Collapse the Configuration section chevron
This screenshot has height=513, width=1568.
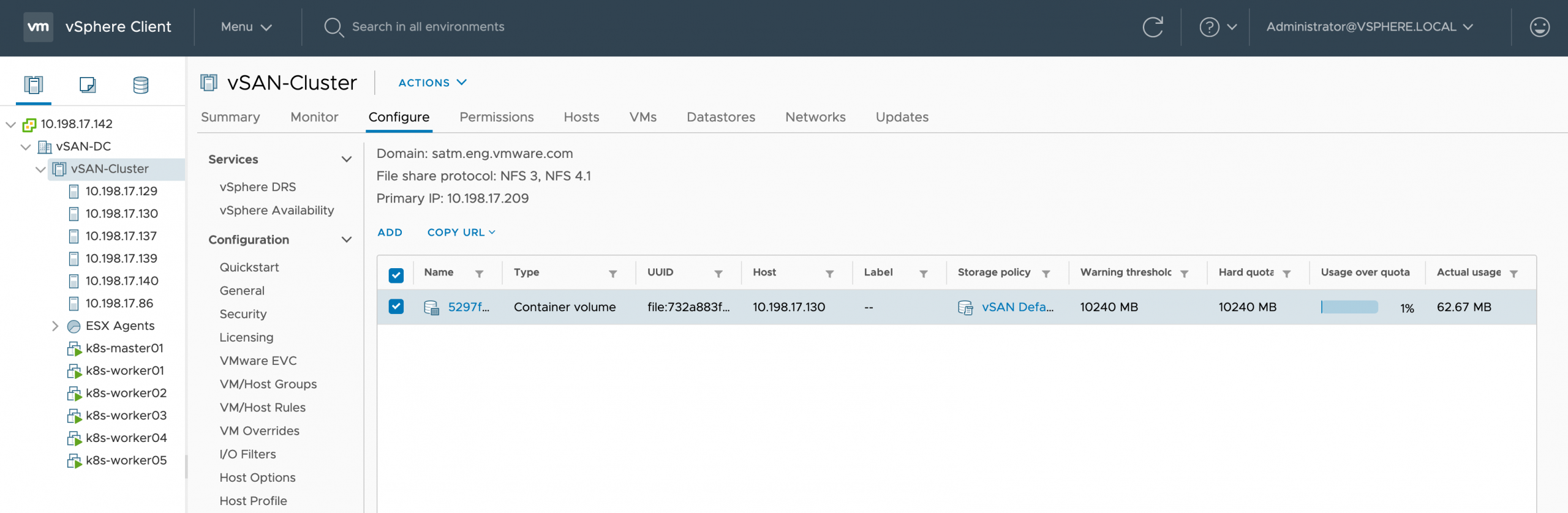click(347, 239)
